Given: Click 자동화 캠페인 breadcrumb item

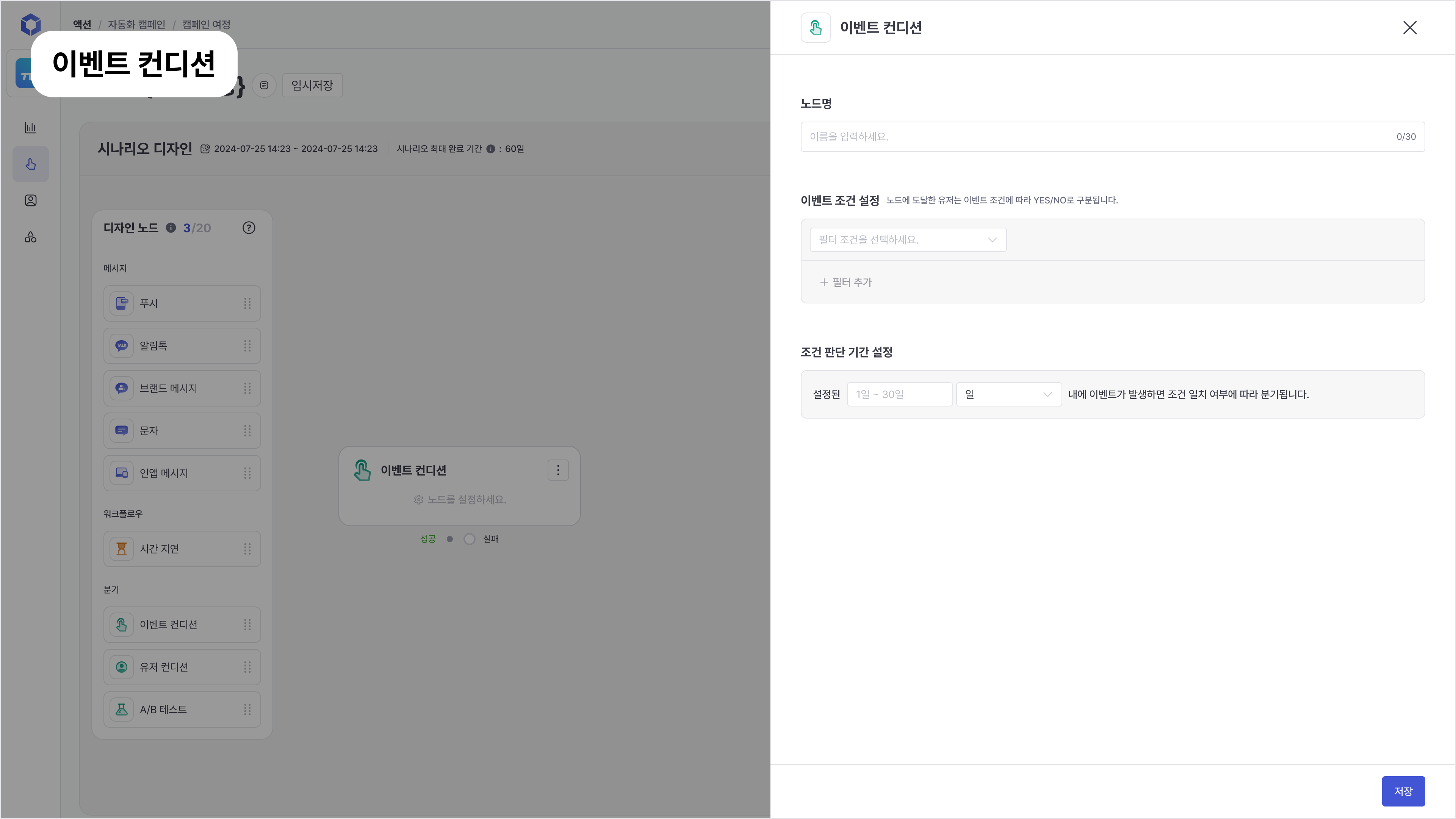Looking at the screenshot, I should pos(136,24).
